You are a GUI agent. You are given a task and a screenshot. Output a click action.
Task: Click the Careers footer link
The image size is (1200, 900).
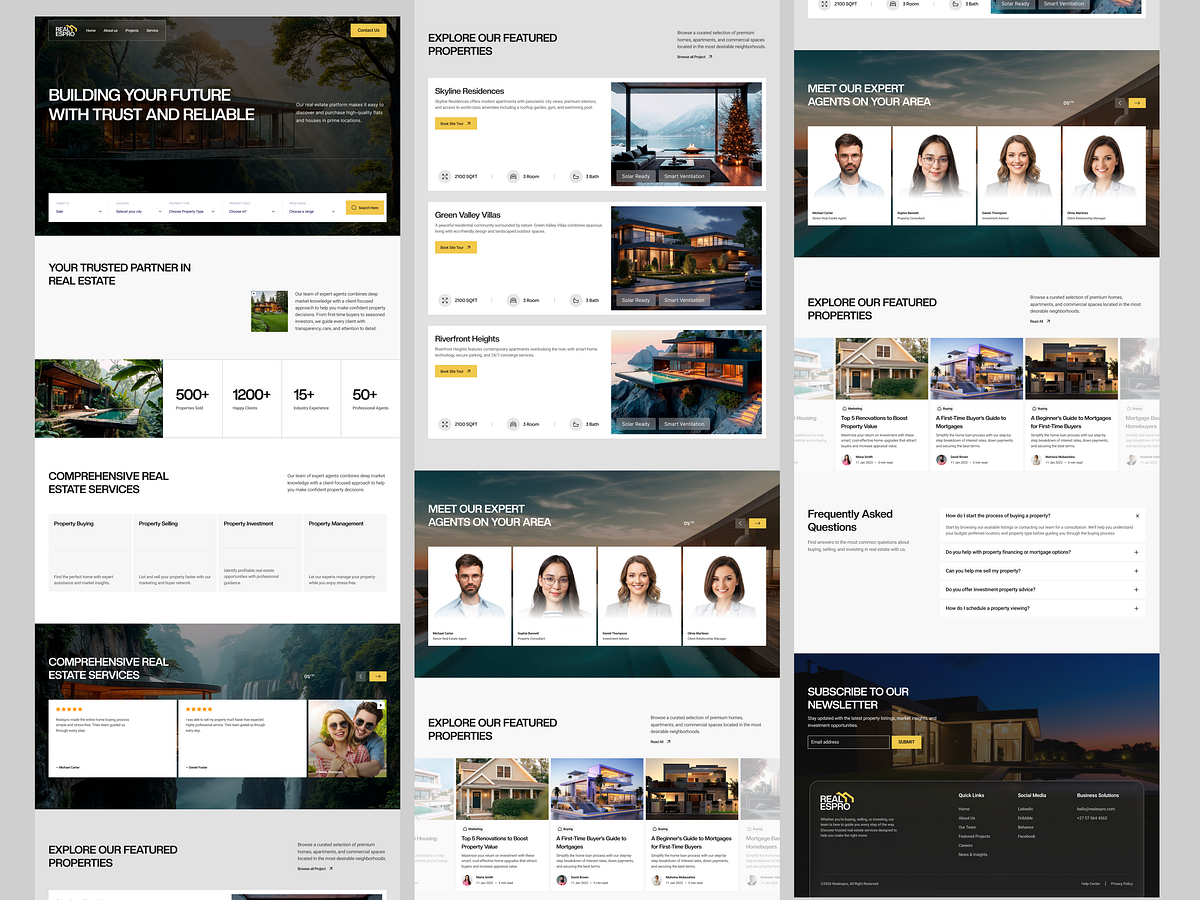coord(965,845)
